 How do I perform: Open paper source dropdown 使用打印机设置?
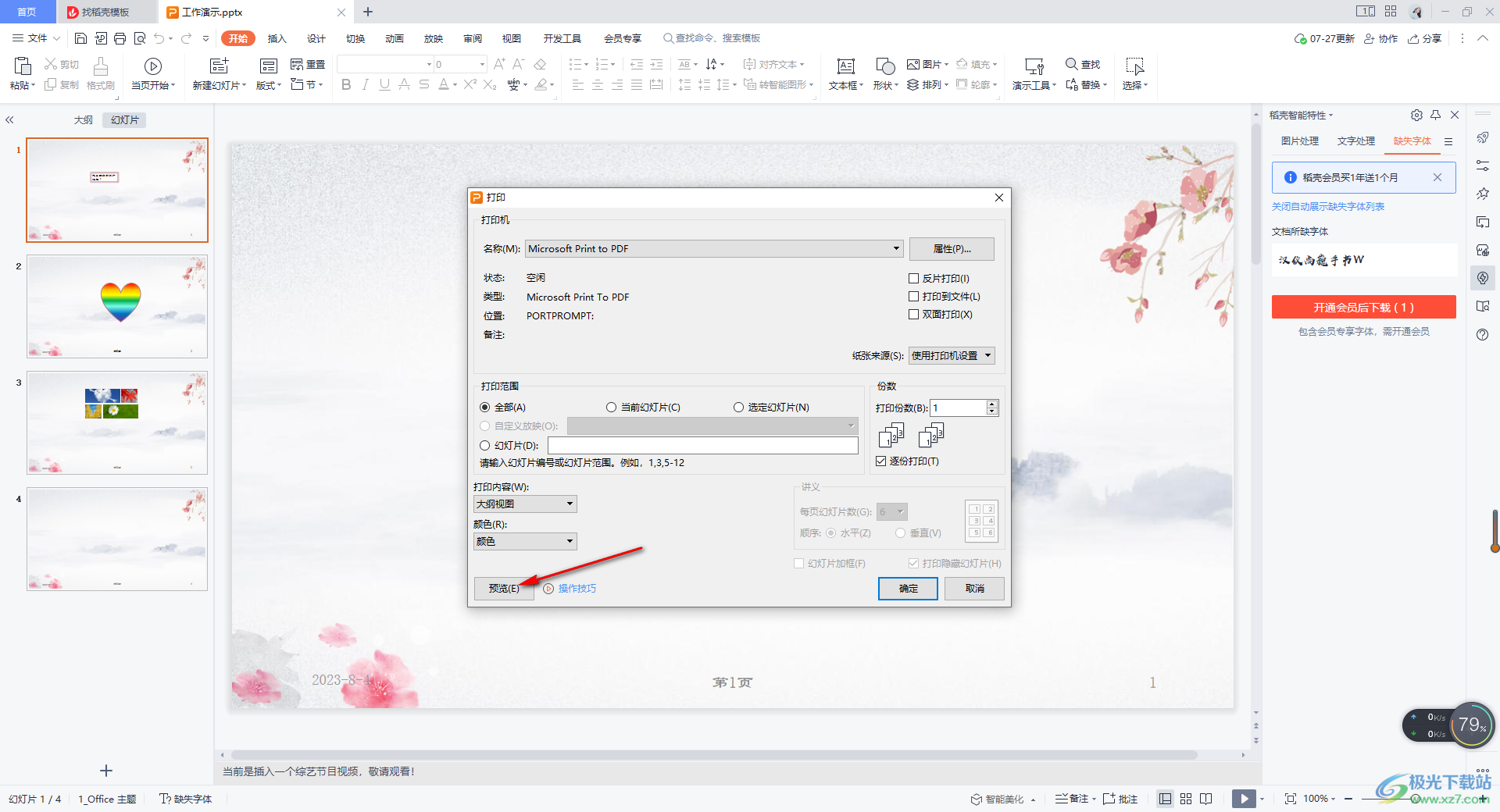point(952,356)
